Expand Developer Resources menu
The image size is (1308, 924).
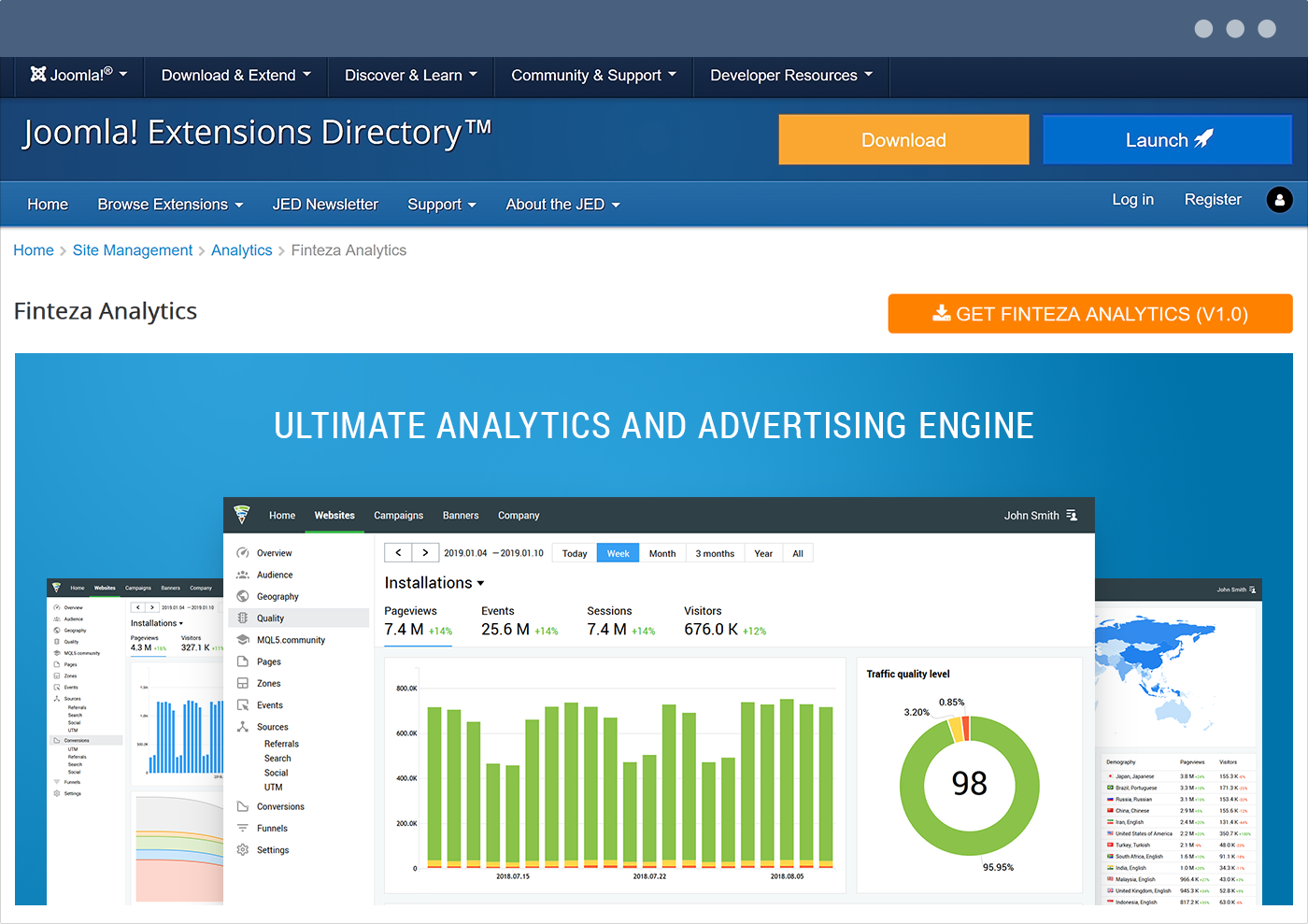[x=791, y=76]
